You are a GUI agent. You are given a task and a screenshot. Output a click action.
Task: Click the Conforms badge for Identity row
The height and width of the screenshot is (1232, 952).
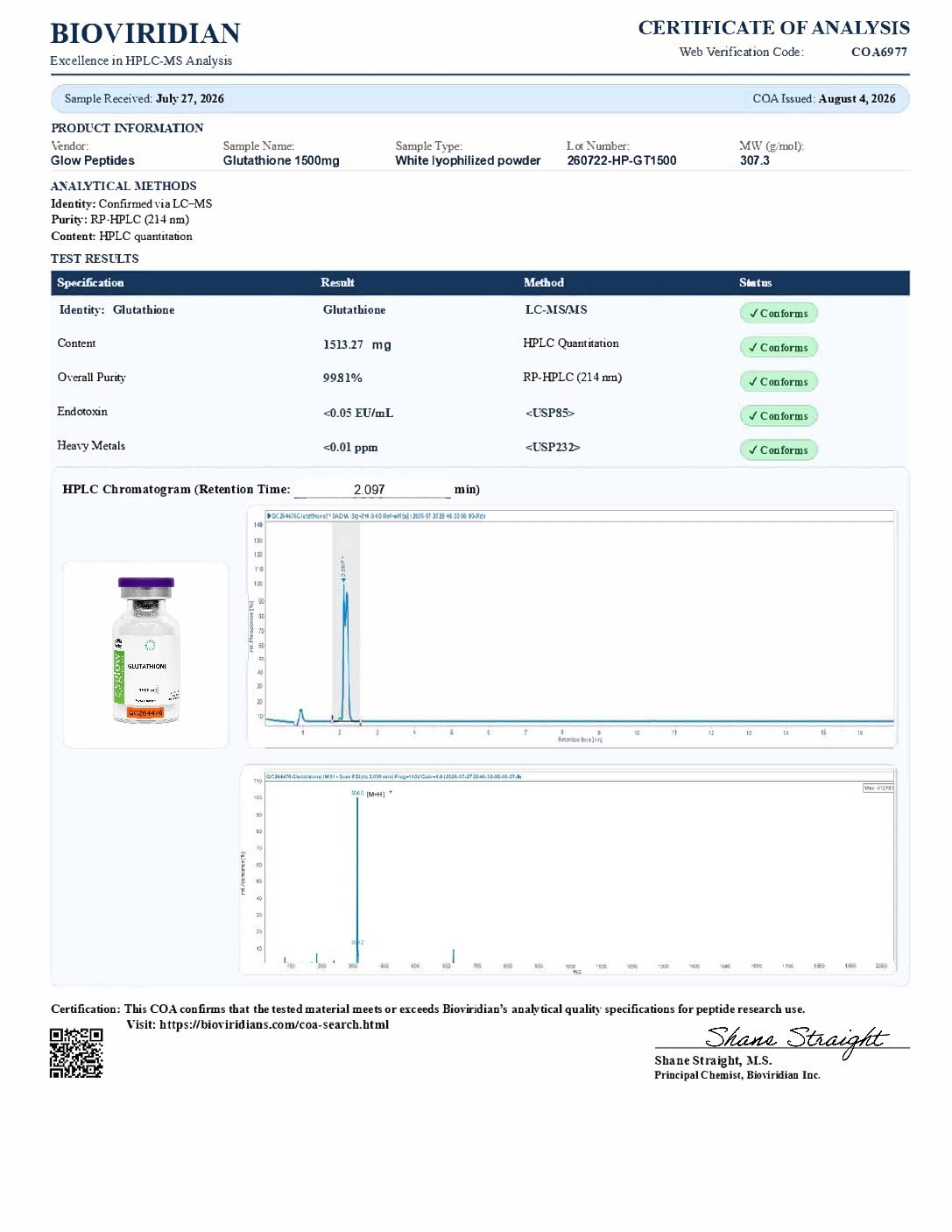click(x=779, y=313)
